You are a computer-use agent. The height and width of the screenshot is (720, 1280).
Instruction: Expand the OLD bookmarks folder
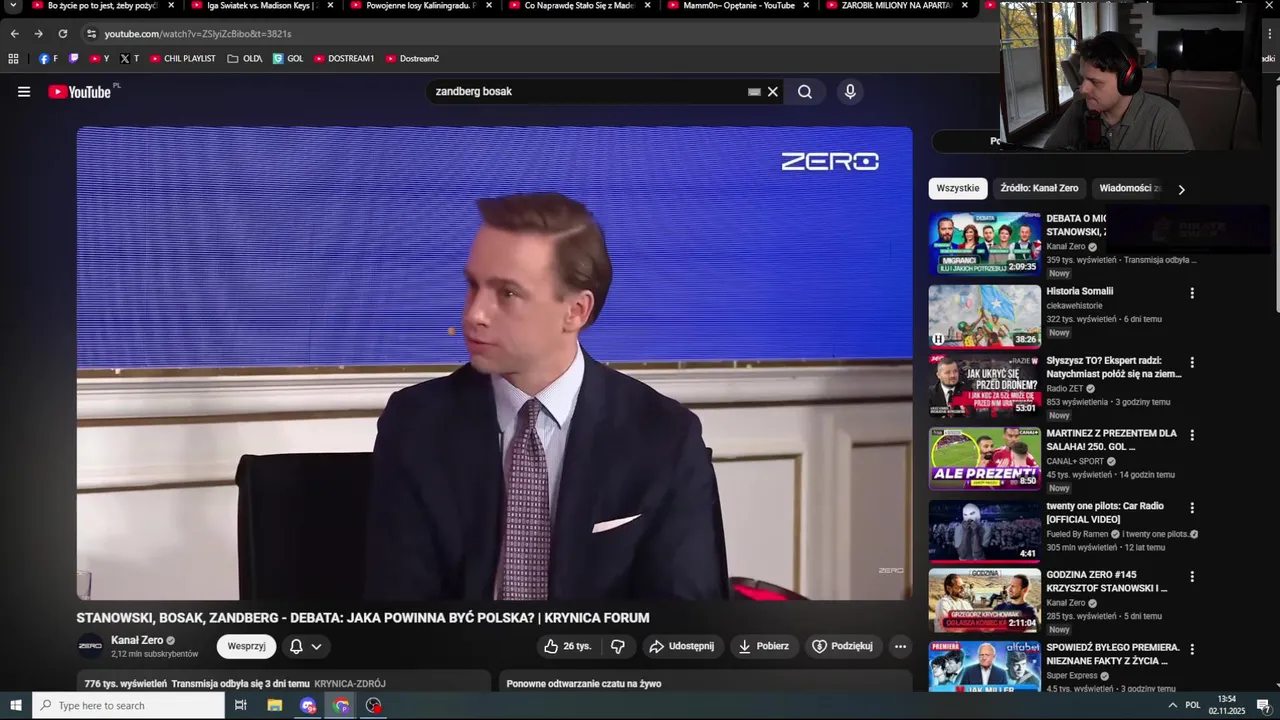coord(245,59)
